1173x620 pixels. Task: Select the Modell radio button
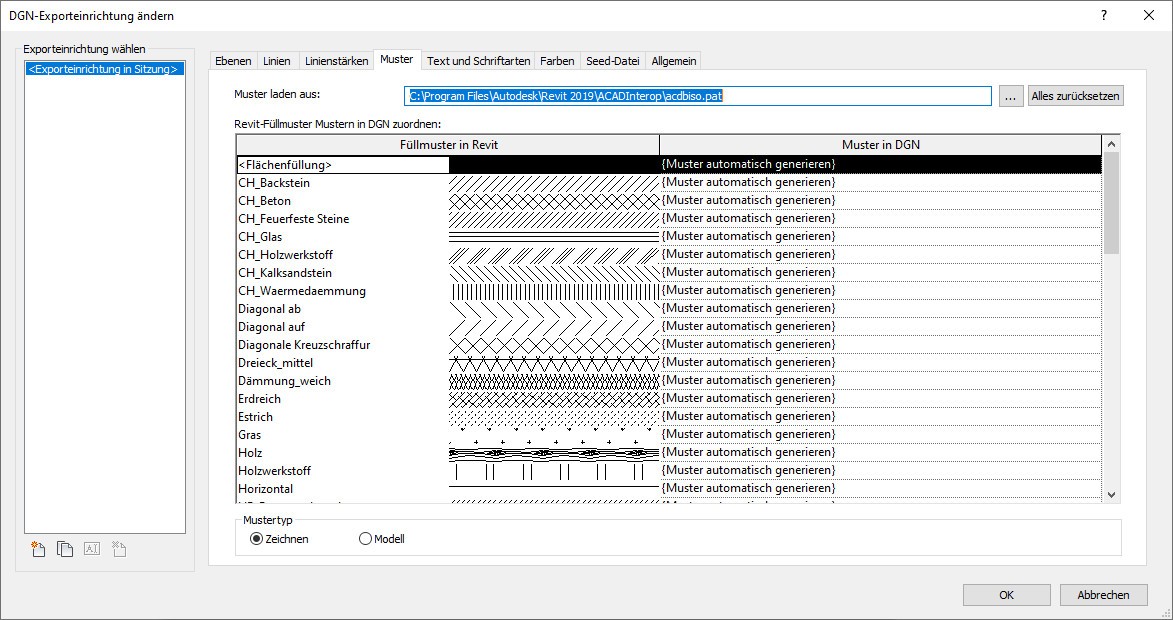pyautogui.click(x=365, y=539)
